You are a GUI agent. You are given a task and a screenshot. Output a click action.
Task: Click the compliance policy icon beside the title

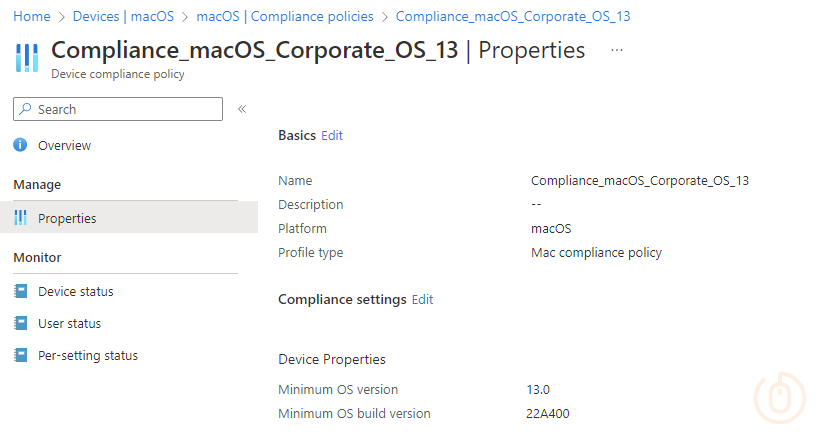pyautogui.click(x=27, y=57)
